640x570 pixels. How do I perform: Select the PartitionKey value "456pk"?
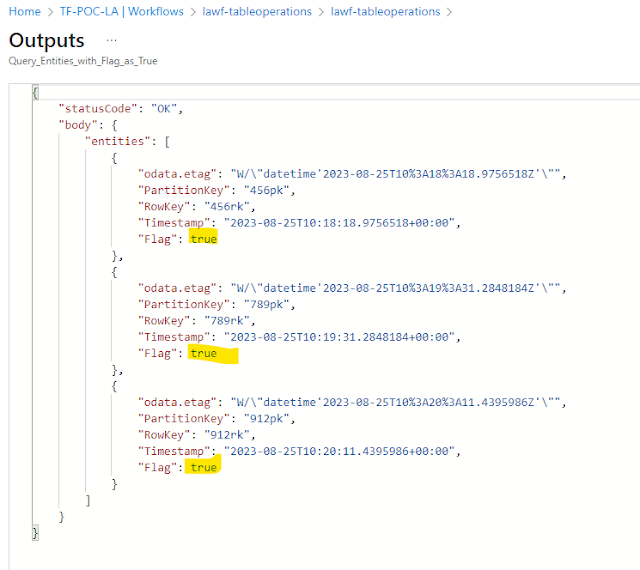coord(267,190)
